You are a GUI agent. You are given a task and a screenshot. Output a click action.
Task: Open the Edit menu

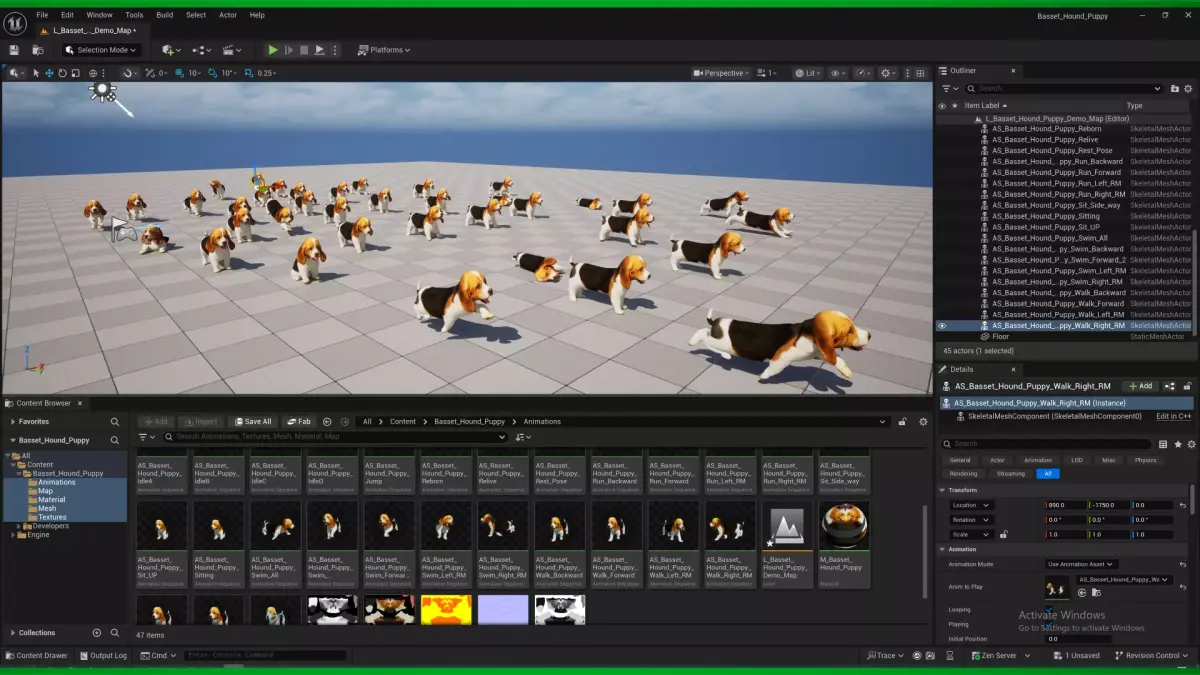67,15
